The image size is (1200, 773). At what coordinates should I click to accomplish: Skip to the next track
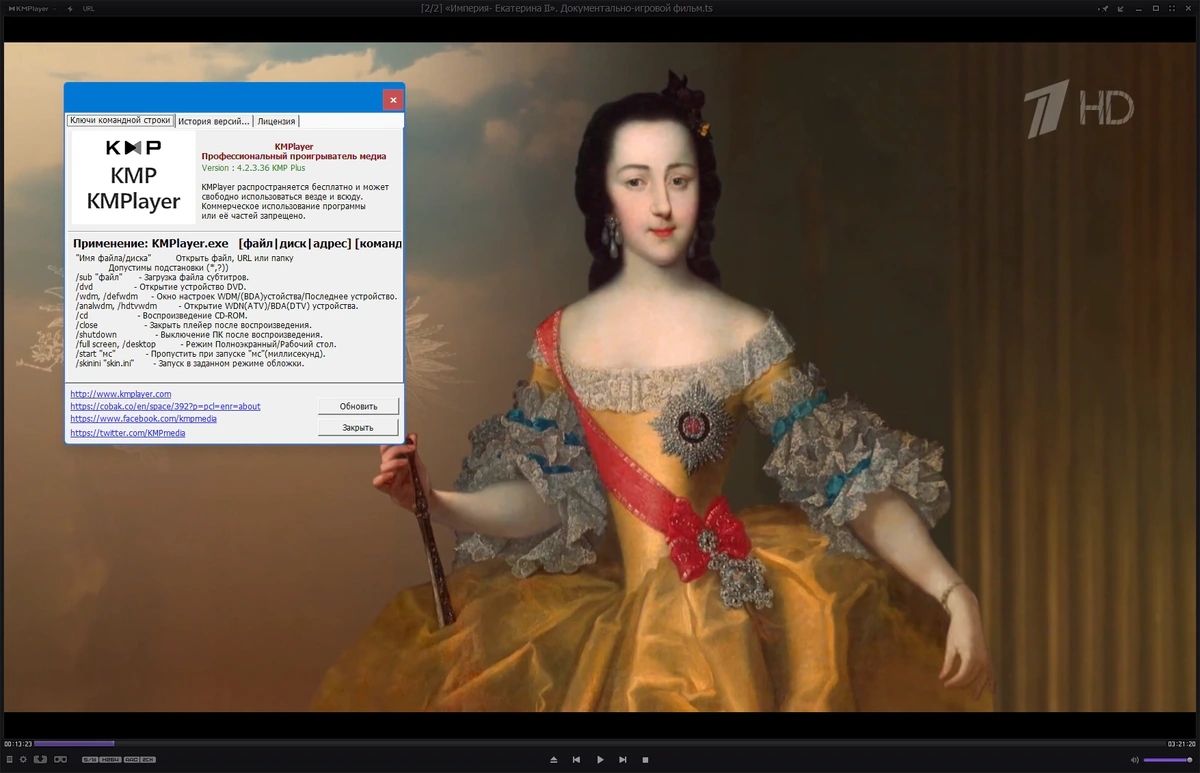tap(623, 760)
